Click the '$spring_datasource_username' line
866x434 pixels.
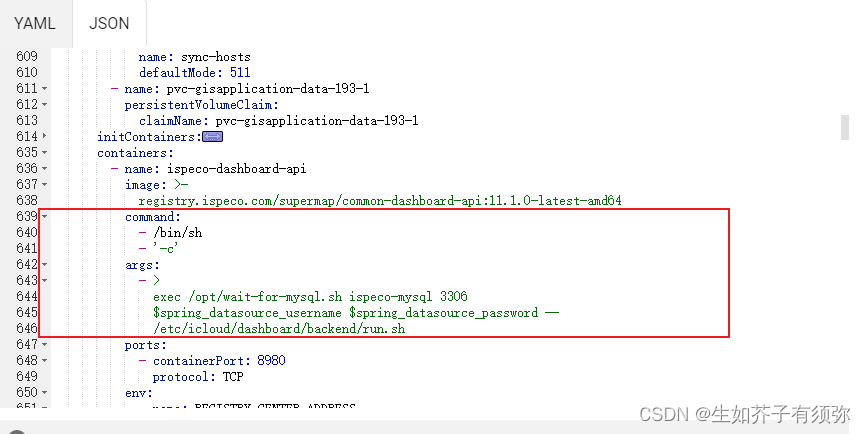pos(356,313)
